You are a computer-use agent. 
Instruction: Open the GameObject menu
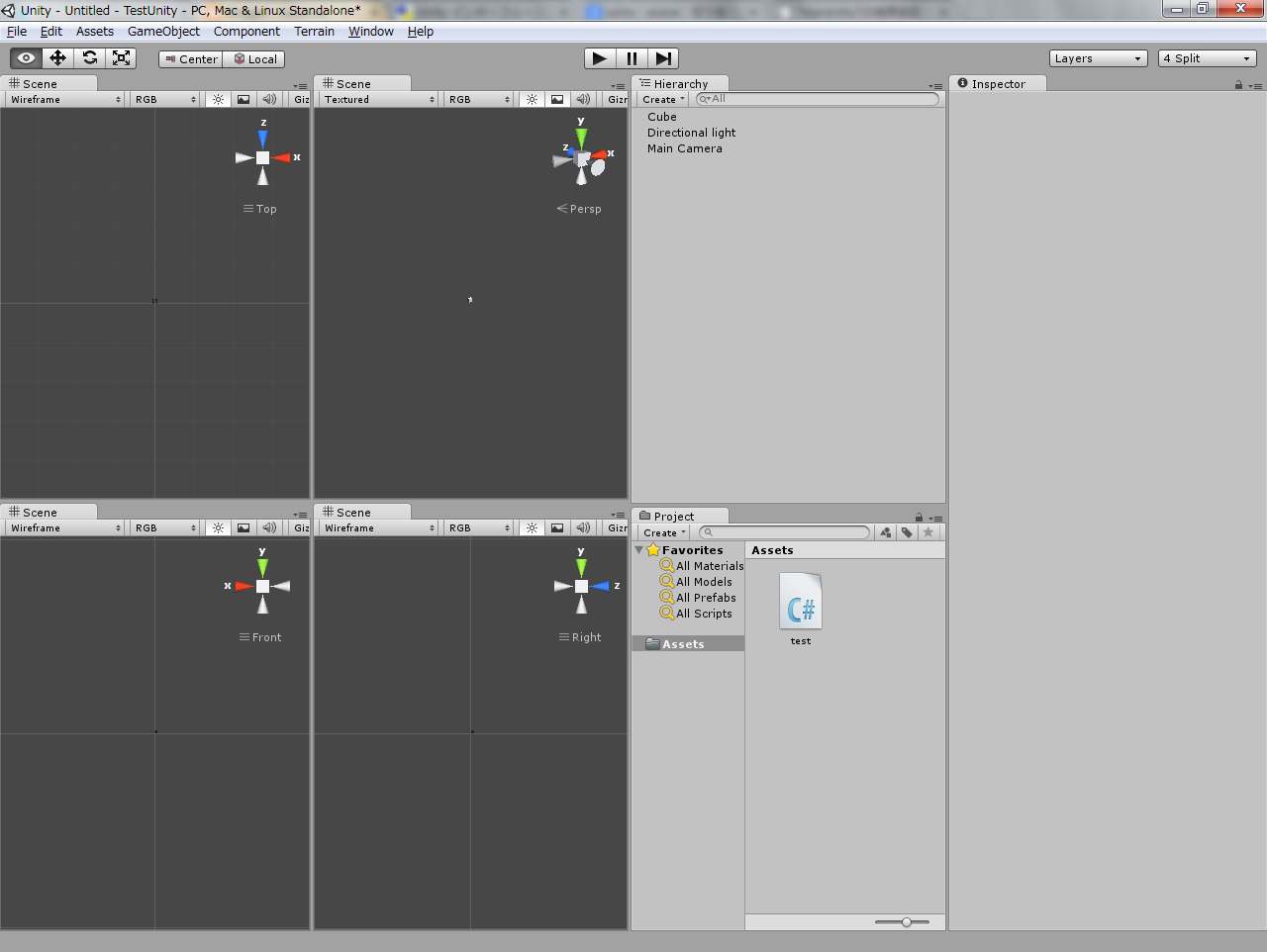click(x=162, y=31)
